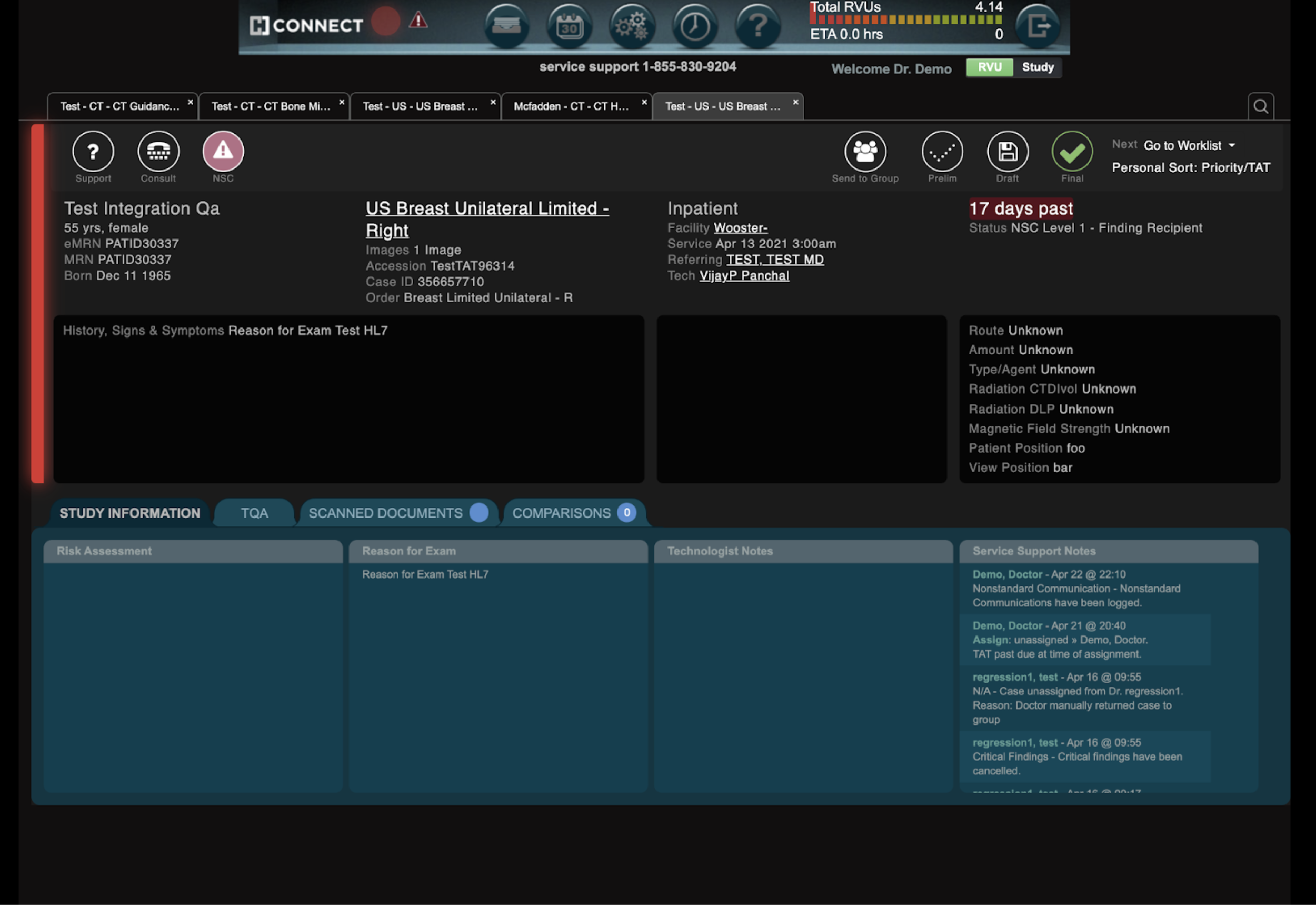The width and height of the screenshot is (1316, 905).
Task: Open the Personal Sort Priority/TAT selector
Action: point(1190,168)
